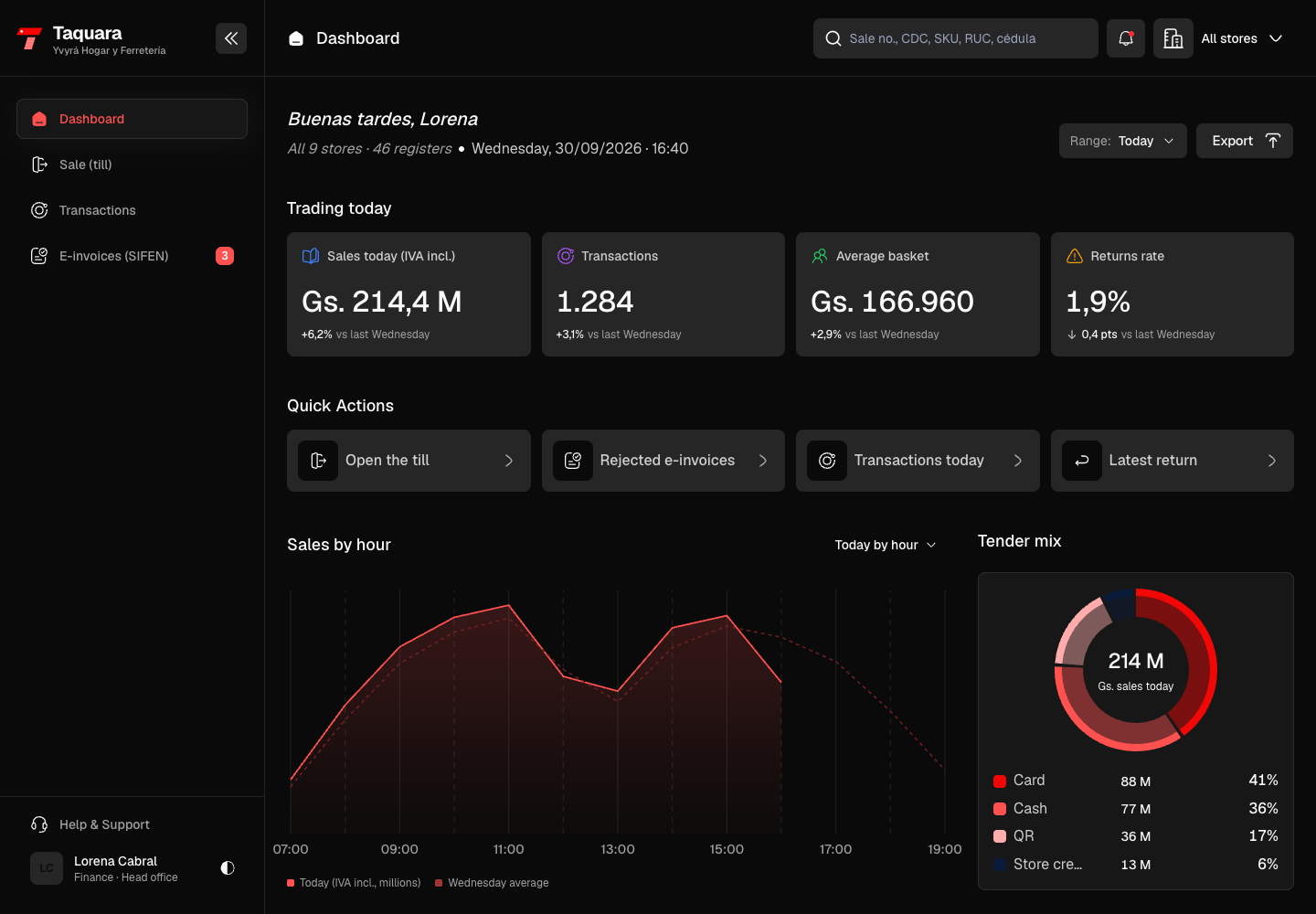Open Transactions in the sidebar

click(x=132, y=210)
